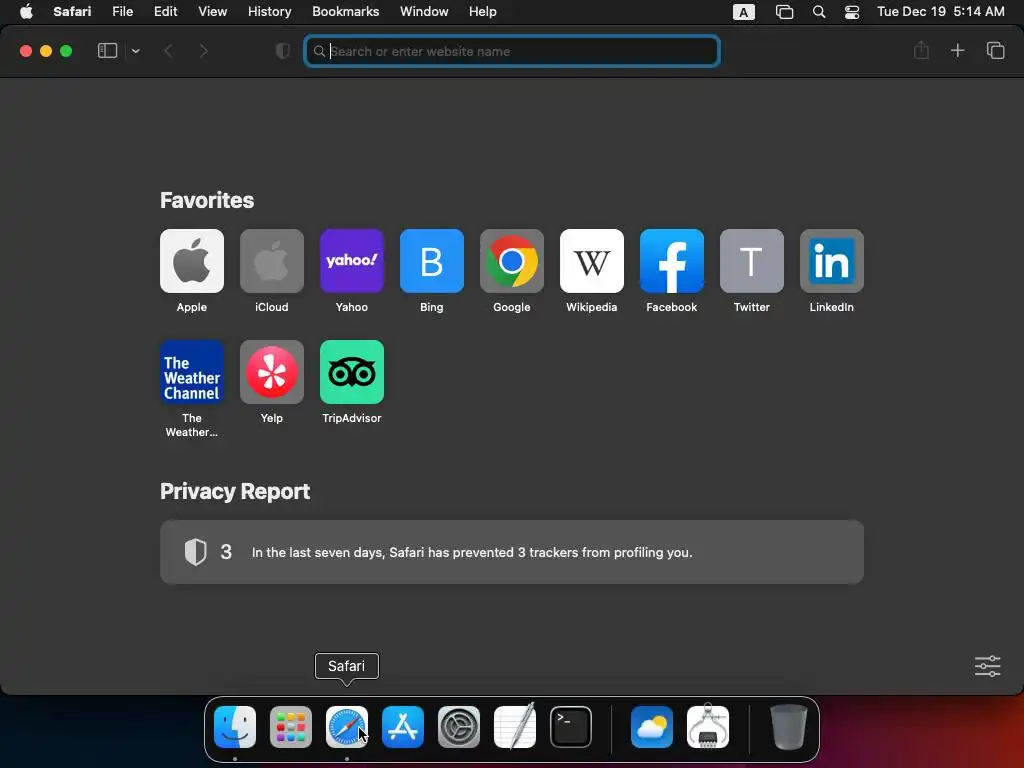Toggle the Safari sidebar
Screen dimensions: 1024x768
click(107, 51)
